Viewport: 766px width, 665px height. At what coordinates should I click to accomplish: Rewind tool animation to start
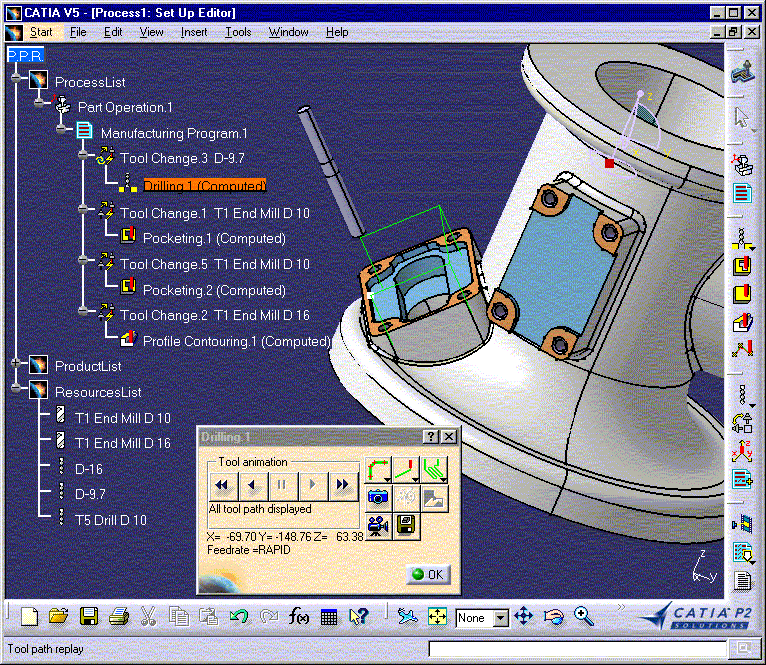point(223,485)
